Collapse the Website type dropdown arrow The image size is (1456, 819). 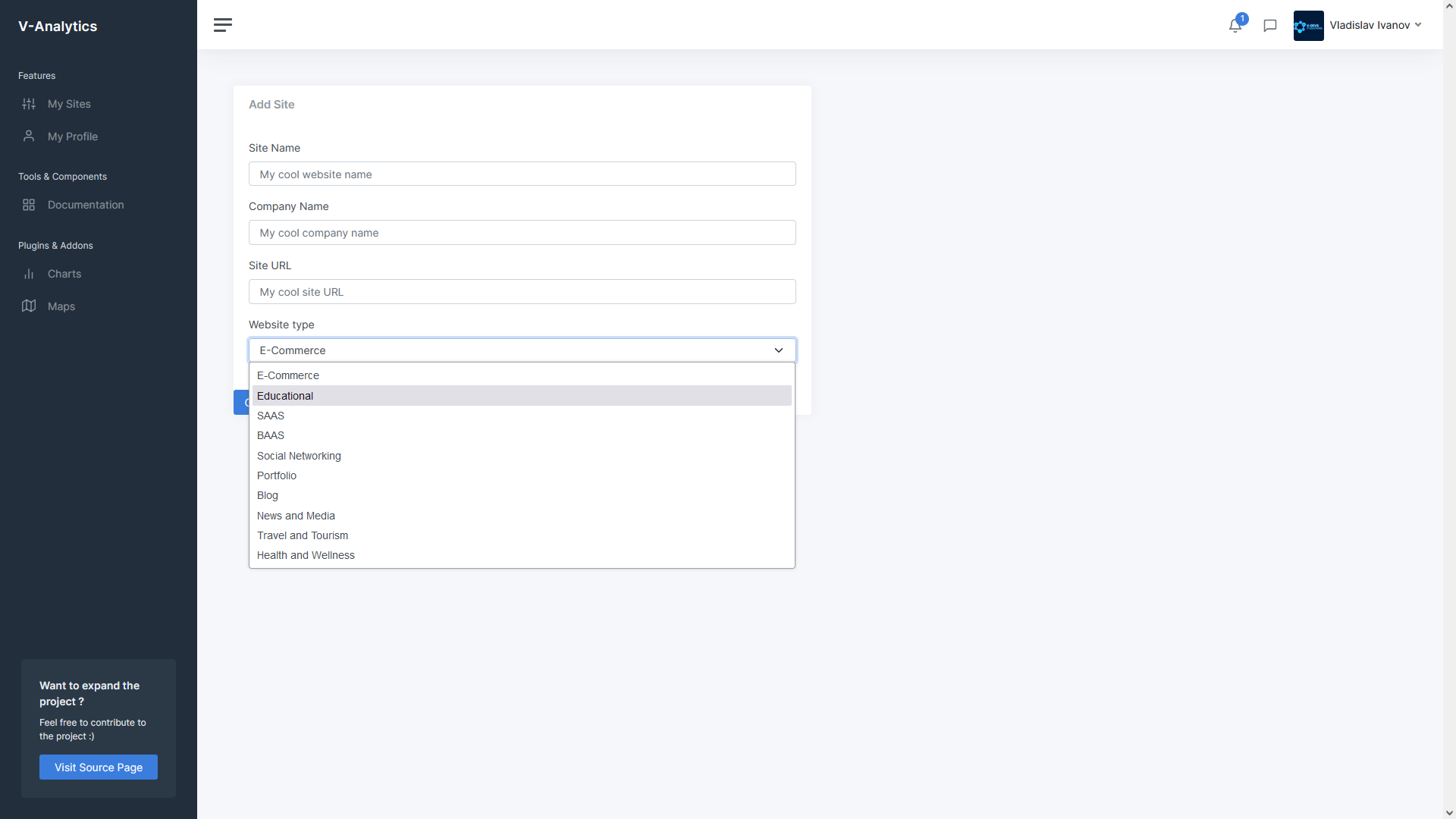click(778, 350)
